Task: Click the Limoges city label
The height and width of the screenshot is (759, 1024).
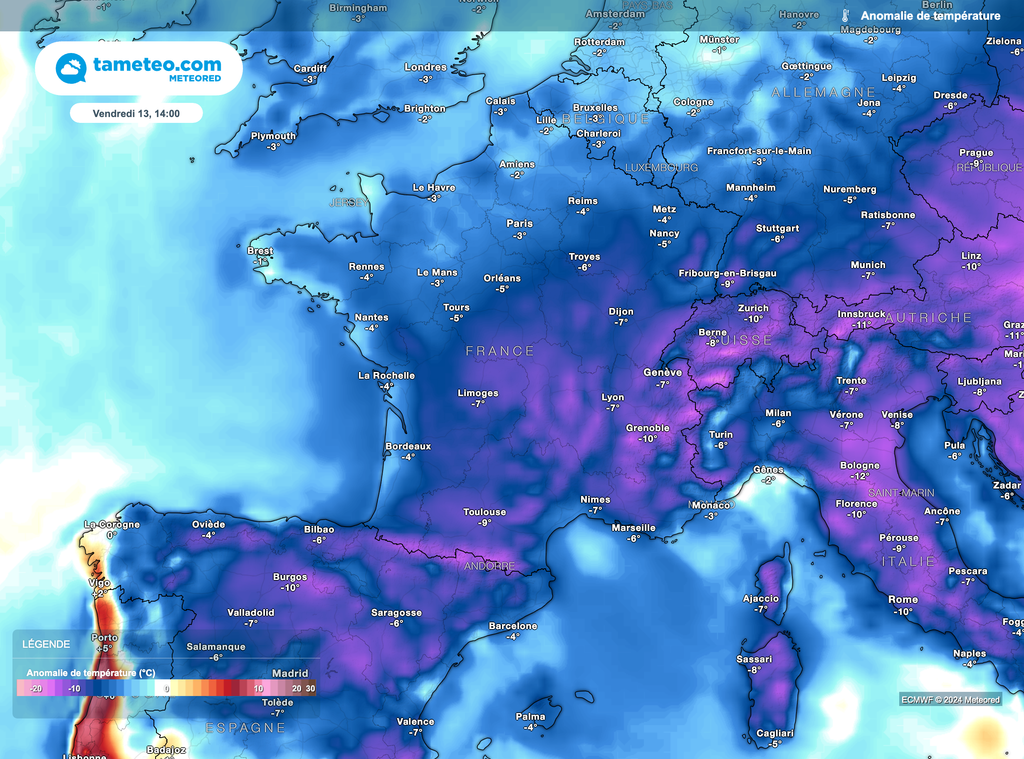Action: [x=478, y=393]
